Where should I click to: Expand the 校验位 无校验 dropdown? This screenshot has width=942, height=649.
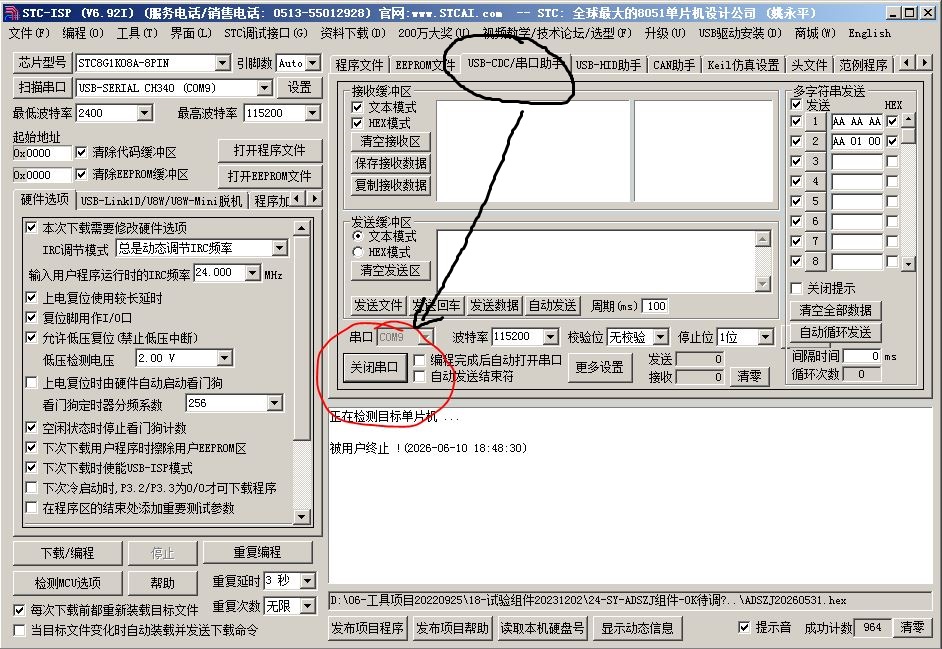click(x=661, y=337)
